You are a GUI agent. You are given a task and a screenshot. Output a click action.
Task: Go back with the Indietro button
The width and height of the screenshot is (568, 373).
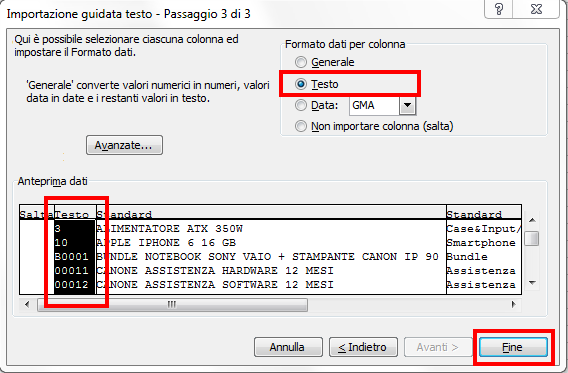pyautogui.click(x=363, y=347)
